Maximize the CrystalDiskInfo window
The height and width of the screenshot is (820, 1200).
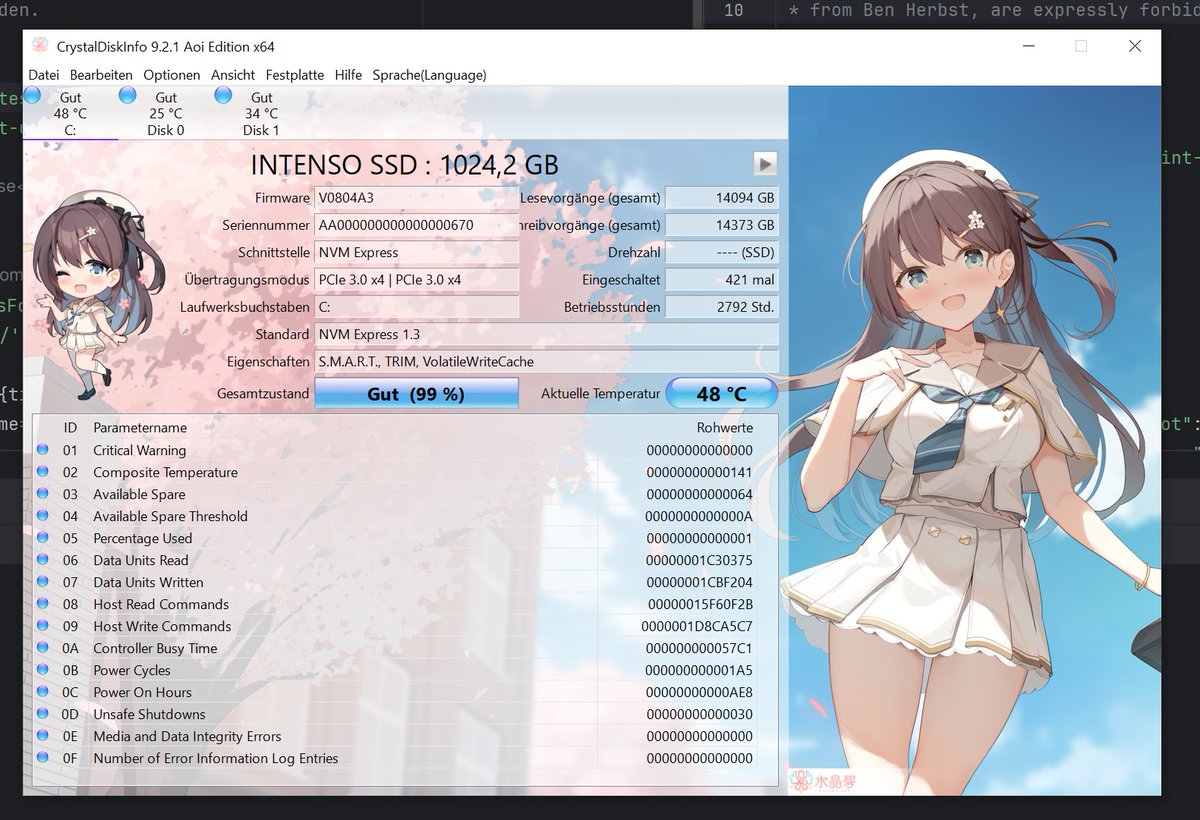1081,46
